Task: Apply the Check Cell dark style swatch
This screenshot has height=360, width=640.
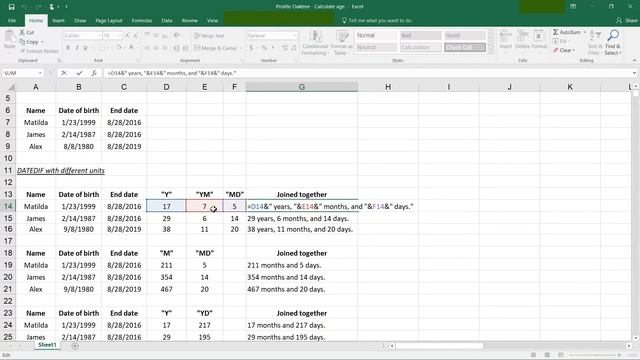Action: tap(465, 47)
